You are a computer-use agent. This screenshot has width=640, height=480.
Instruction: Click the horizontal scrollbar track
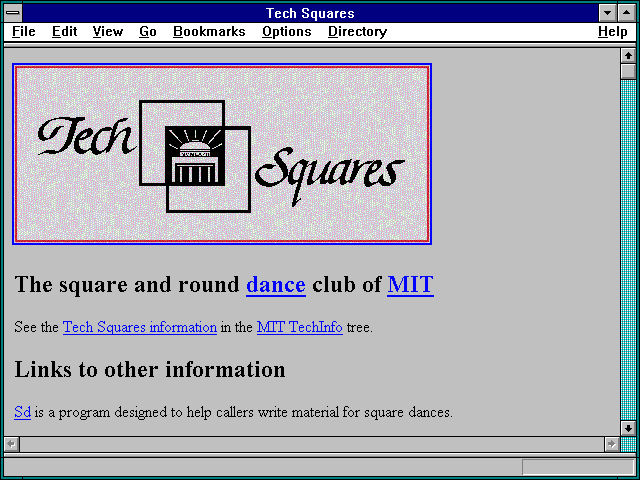click(311, 444)
